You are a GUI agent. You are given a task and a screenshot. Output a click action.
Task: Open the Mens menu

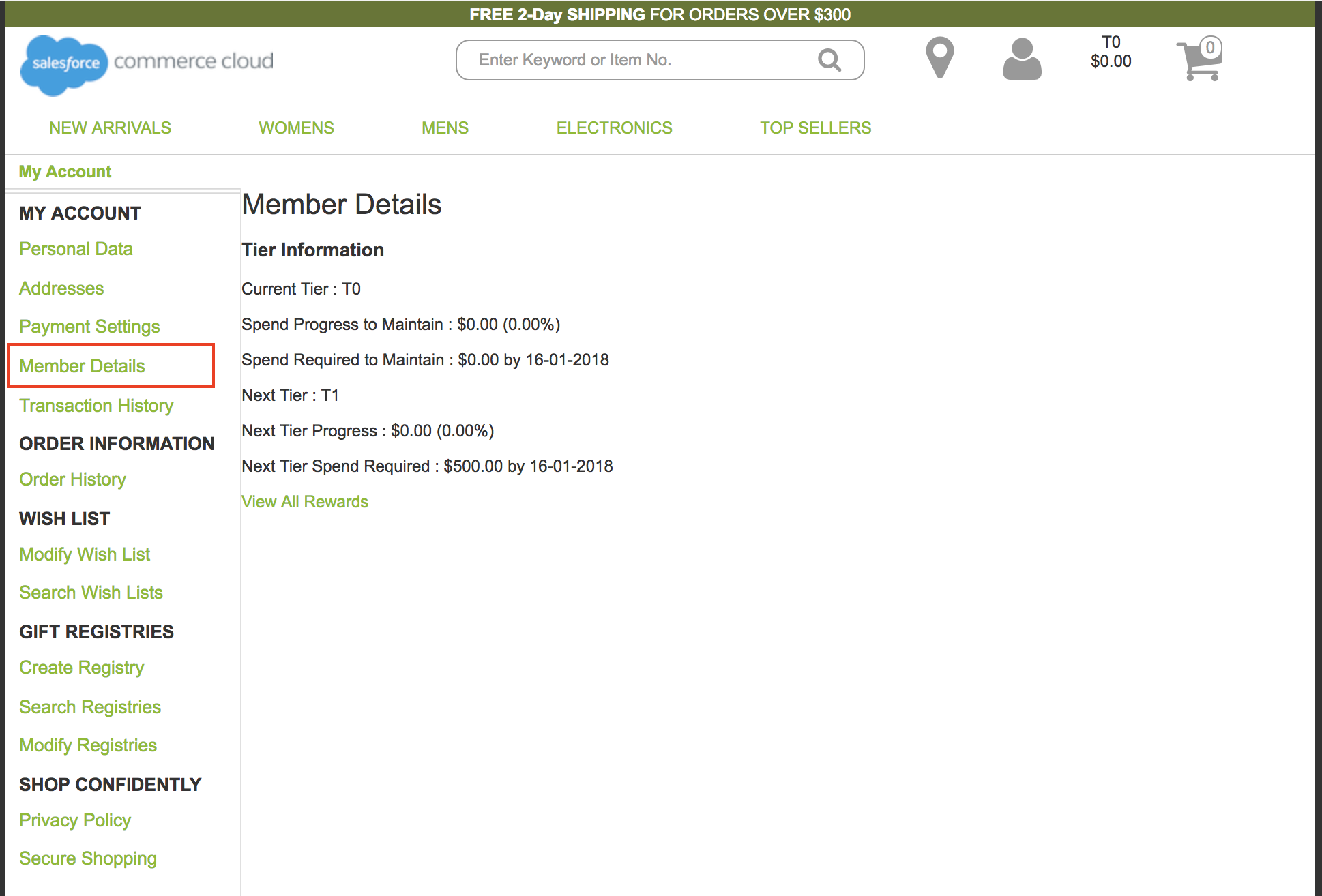tap(445, 128)
